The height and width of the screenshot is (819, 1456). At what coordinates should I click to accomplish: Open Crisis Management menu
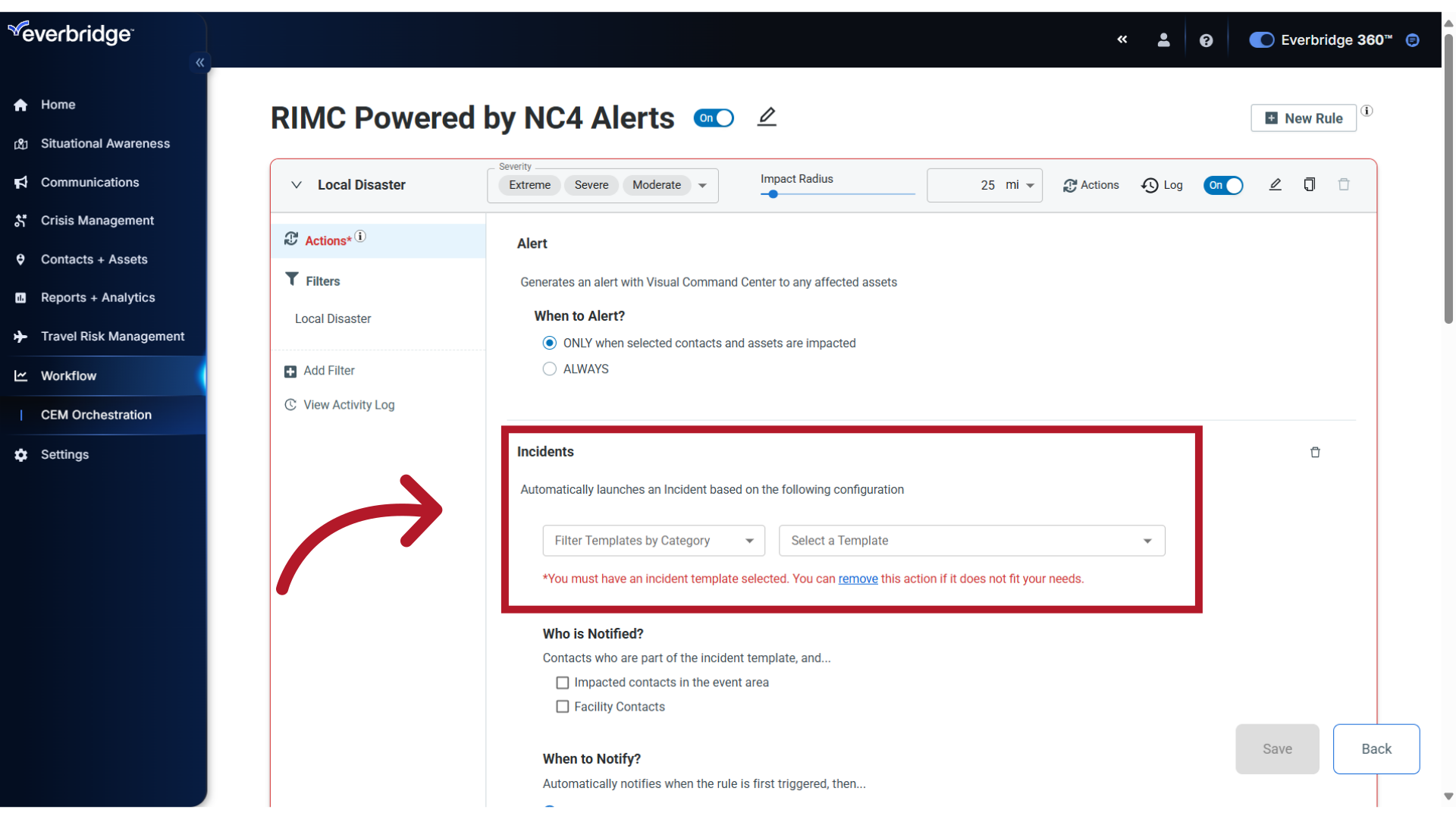tap(97, 221)
